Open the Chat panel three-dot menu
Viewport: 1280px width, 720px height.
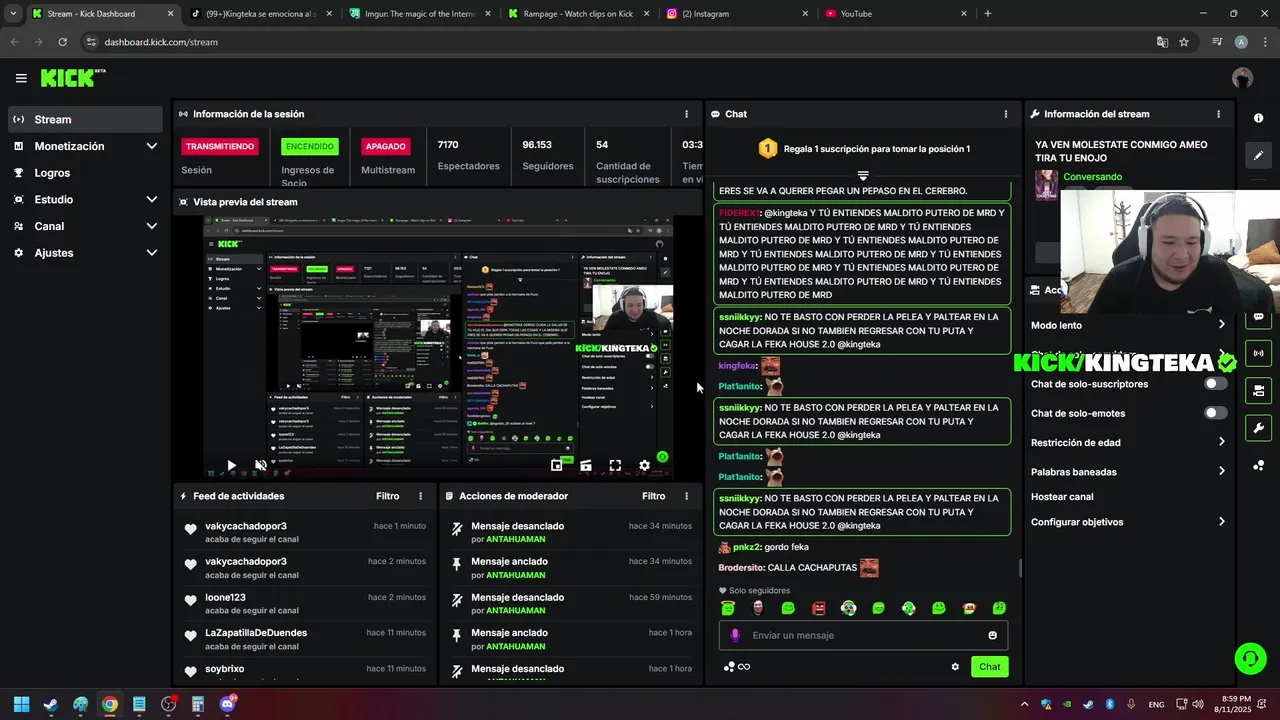point(1006,114)
